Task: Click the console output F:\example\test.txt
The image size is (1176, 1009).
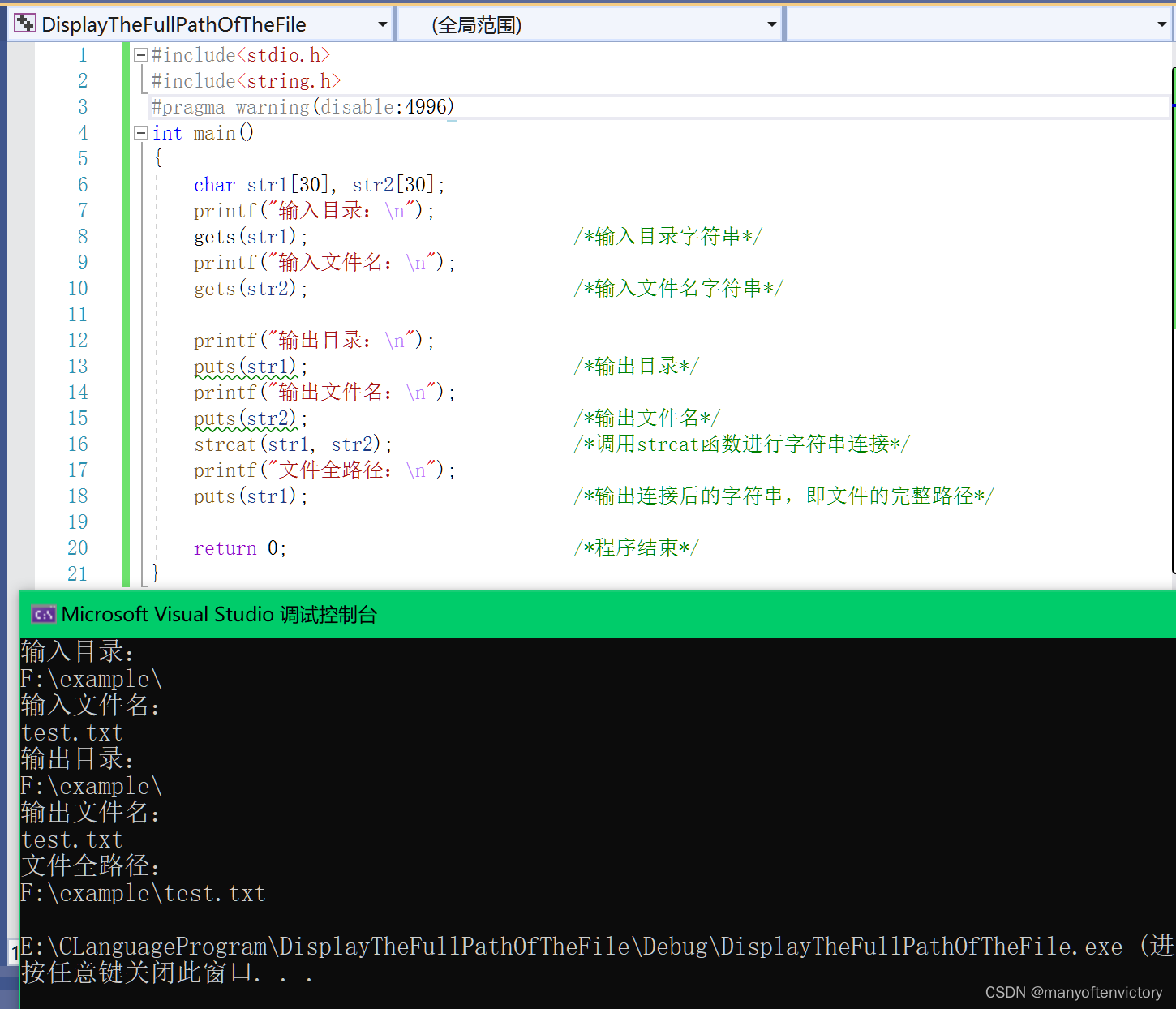Action: point(144,893)
